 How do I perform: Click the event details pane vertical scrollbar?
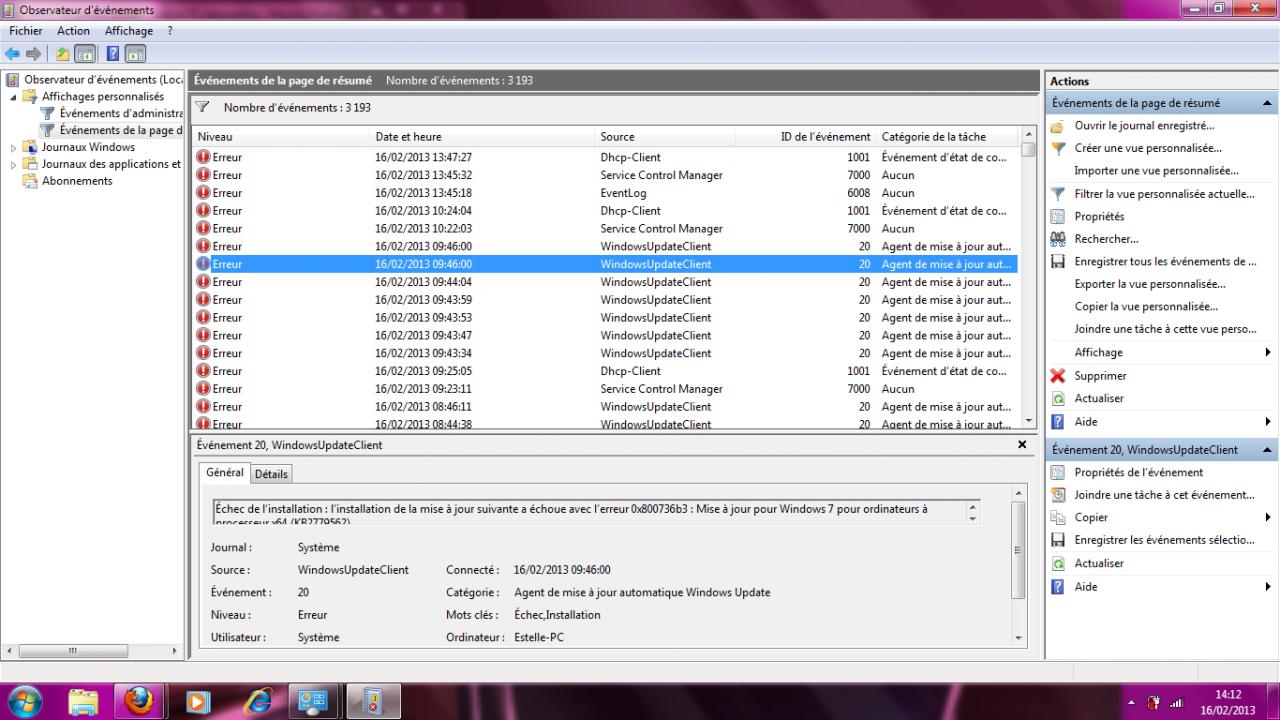1019,566
